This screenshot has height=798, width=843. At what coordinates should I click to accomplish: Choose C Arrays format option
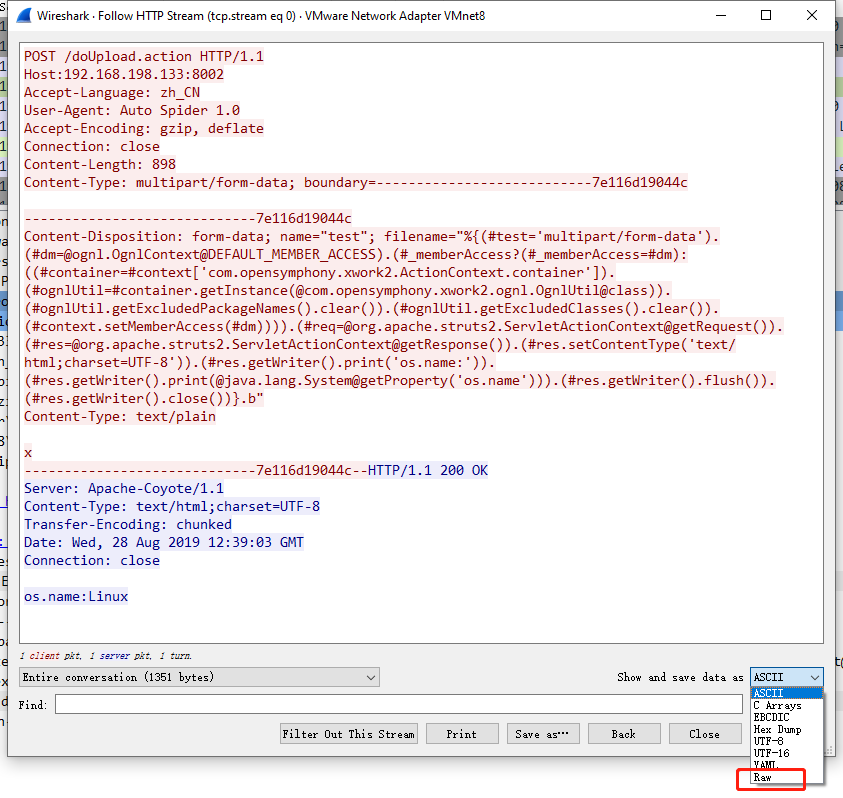click(787, 705)
